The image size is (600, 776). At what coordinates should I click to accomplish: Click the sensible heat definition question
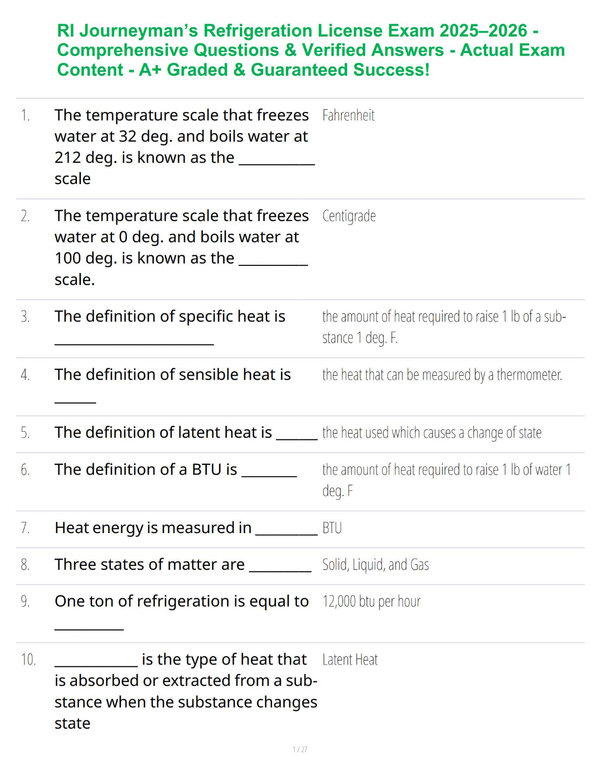172,385
